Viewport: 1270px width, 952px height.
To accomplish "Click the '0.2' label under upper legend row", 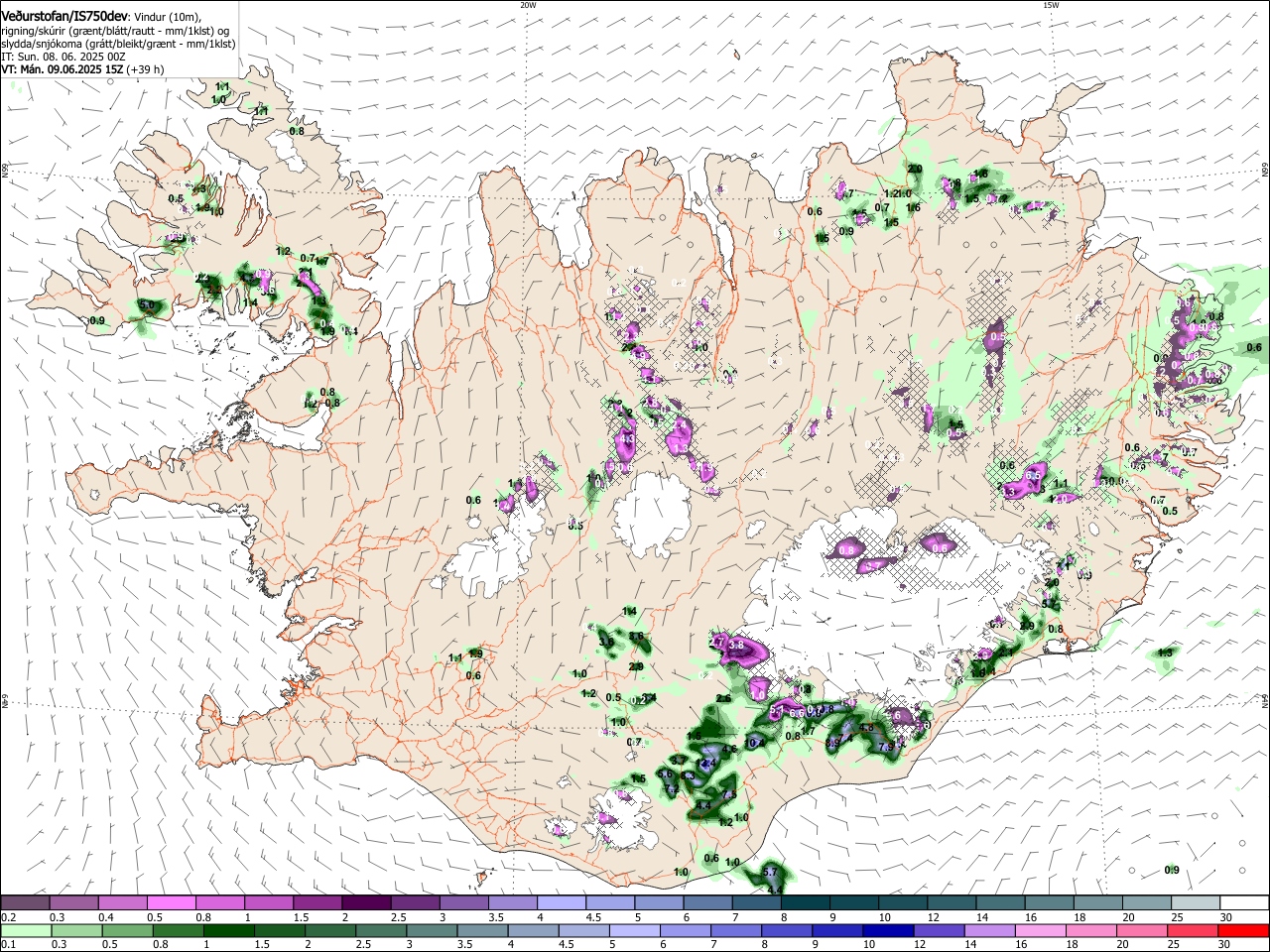I will pos(8,917).
